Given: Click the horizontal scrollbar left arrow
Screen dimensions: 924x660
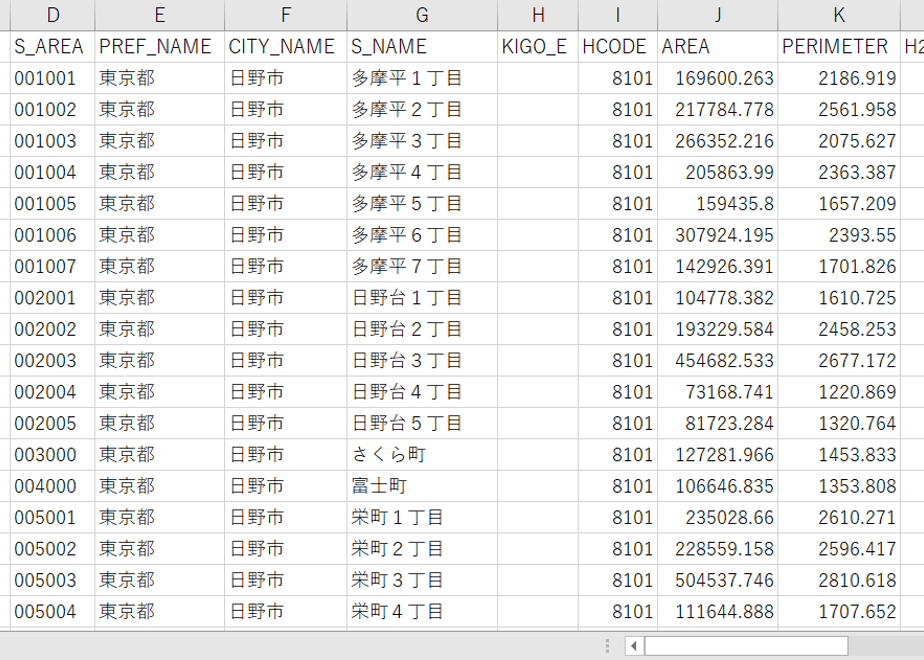Looking at the screenshot, I should tap(634, 646).
